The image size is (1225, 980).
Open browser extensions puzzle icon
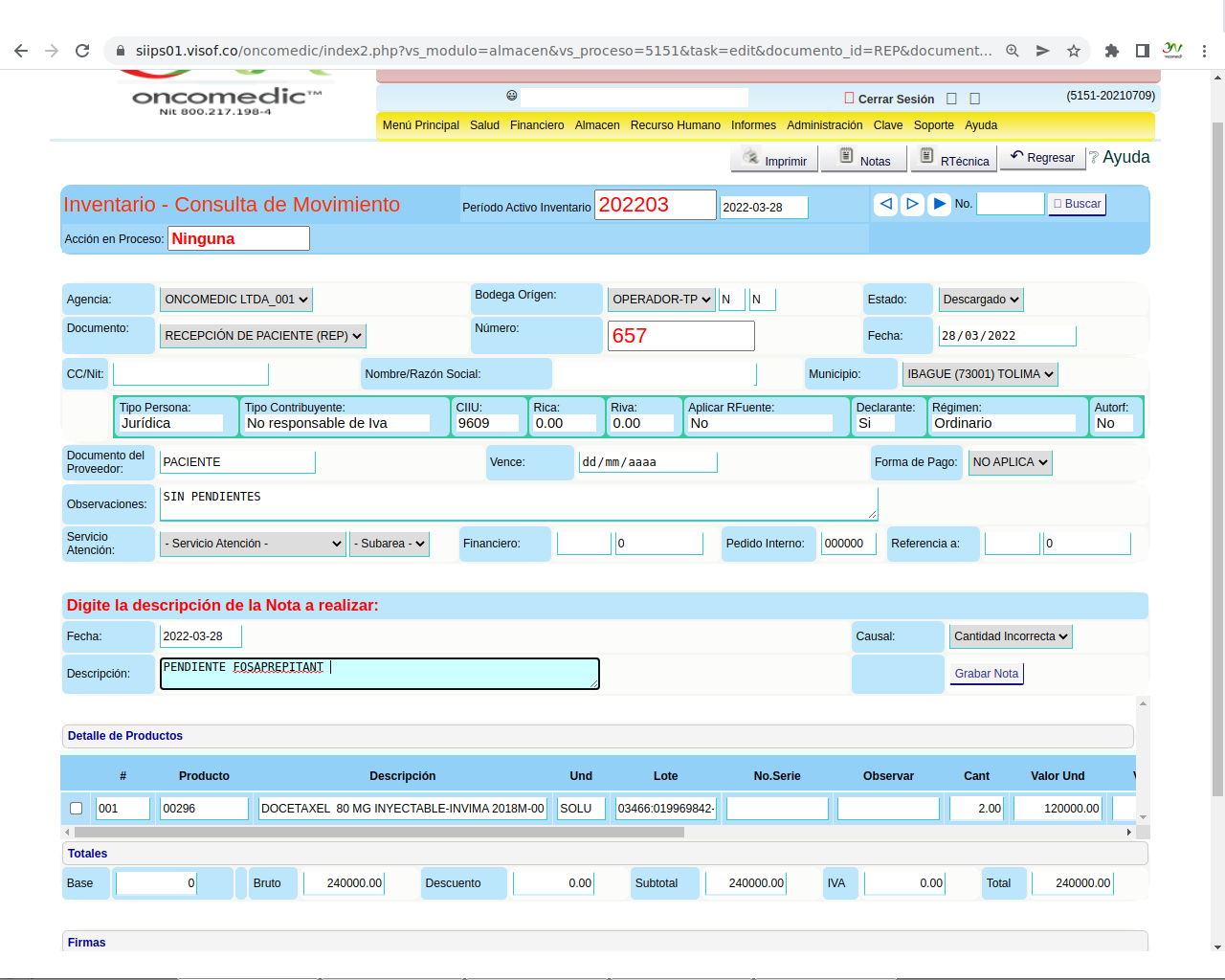click(x=1111, y=51)
